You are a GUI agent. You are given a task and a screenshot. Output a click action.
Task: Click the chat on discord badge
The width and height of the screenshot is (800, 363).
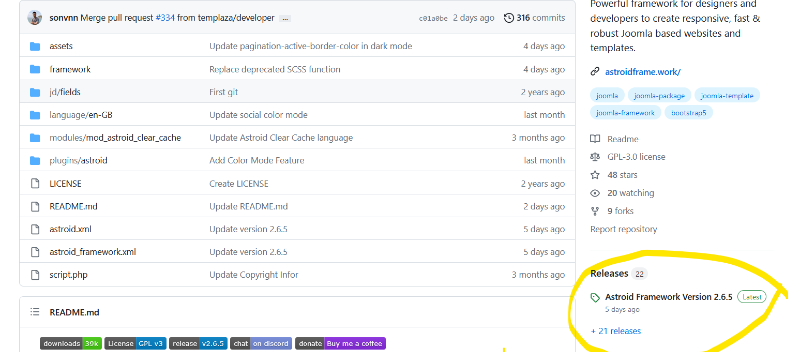261,343
